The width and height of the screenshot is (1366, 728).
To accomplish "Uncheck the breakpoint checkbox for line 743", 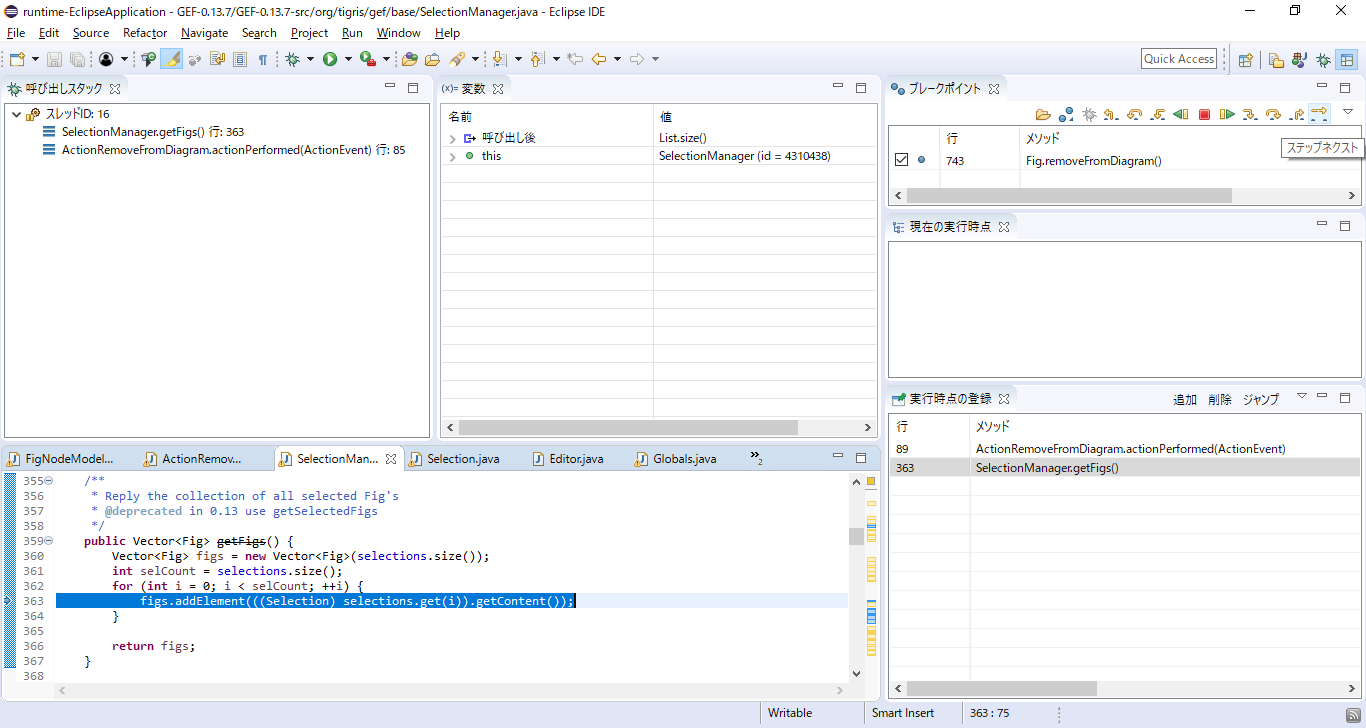I will pos(901,160).
